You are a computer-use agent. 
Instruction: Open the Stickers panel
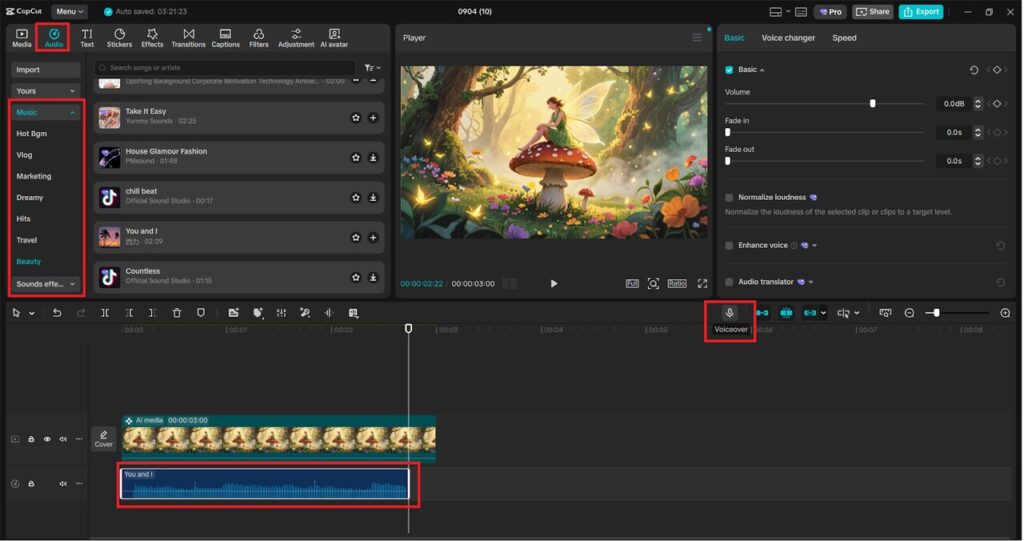tap(119, 38)
